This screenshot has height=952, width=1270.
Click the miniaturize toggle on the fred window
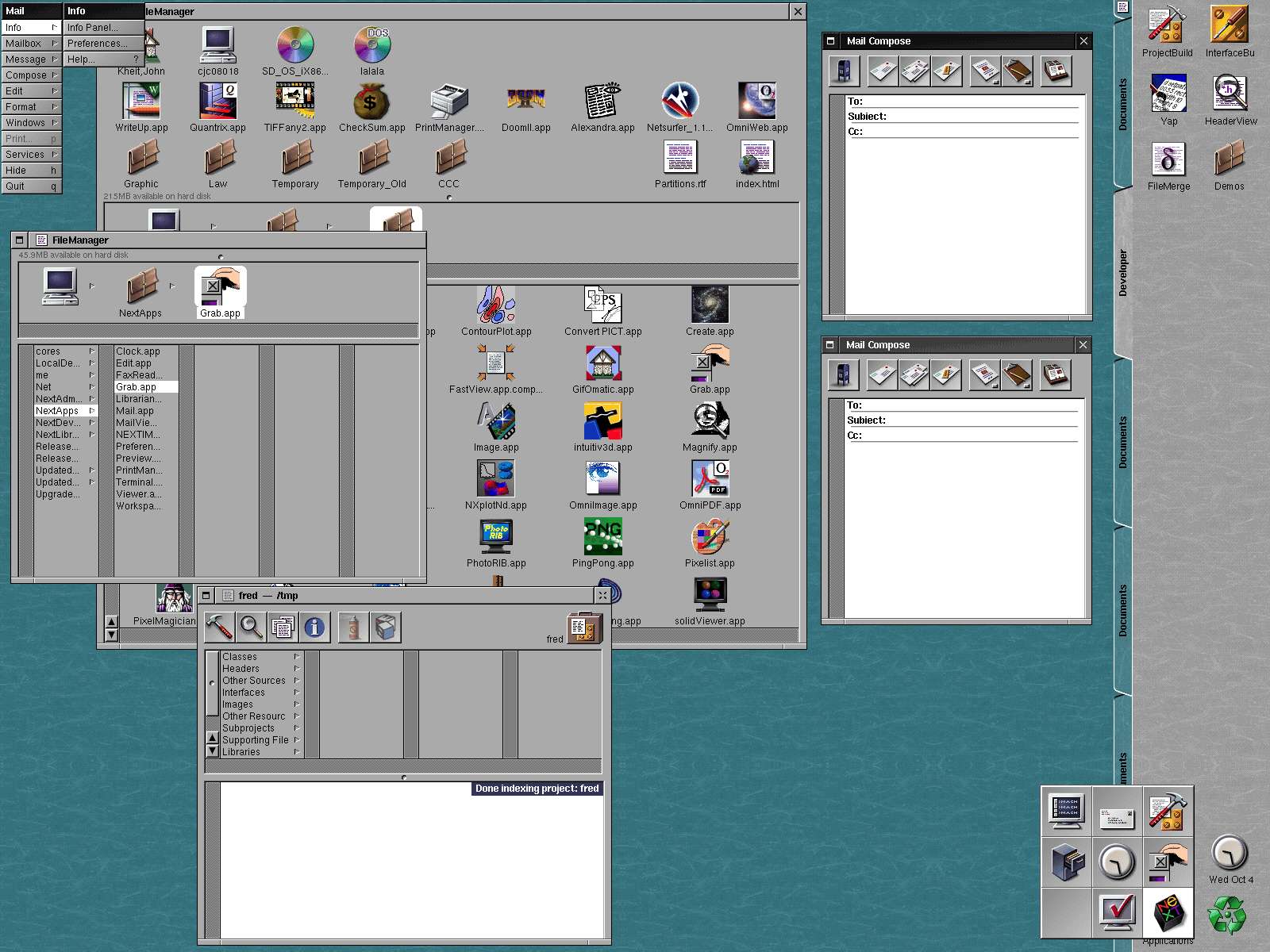pyautogui.click(x=206, y=595)
